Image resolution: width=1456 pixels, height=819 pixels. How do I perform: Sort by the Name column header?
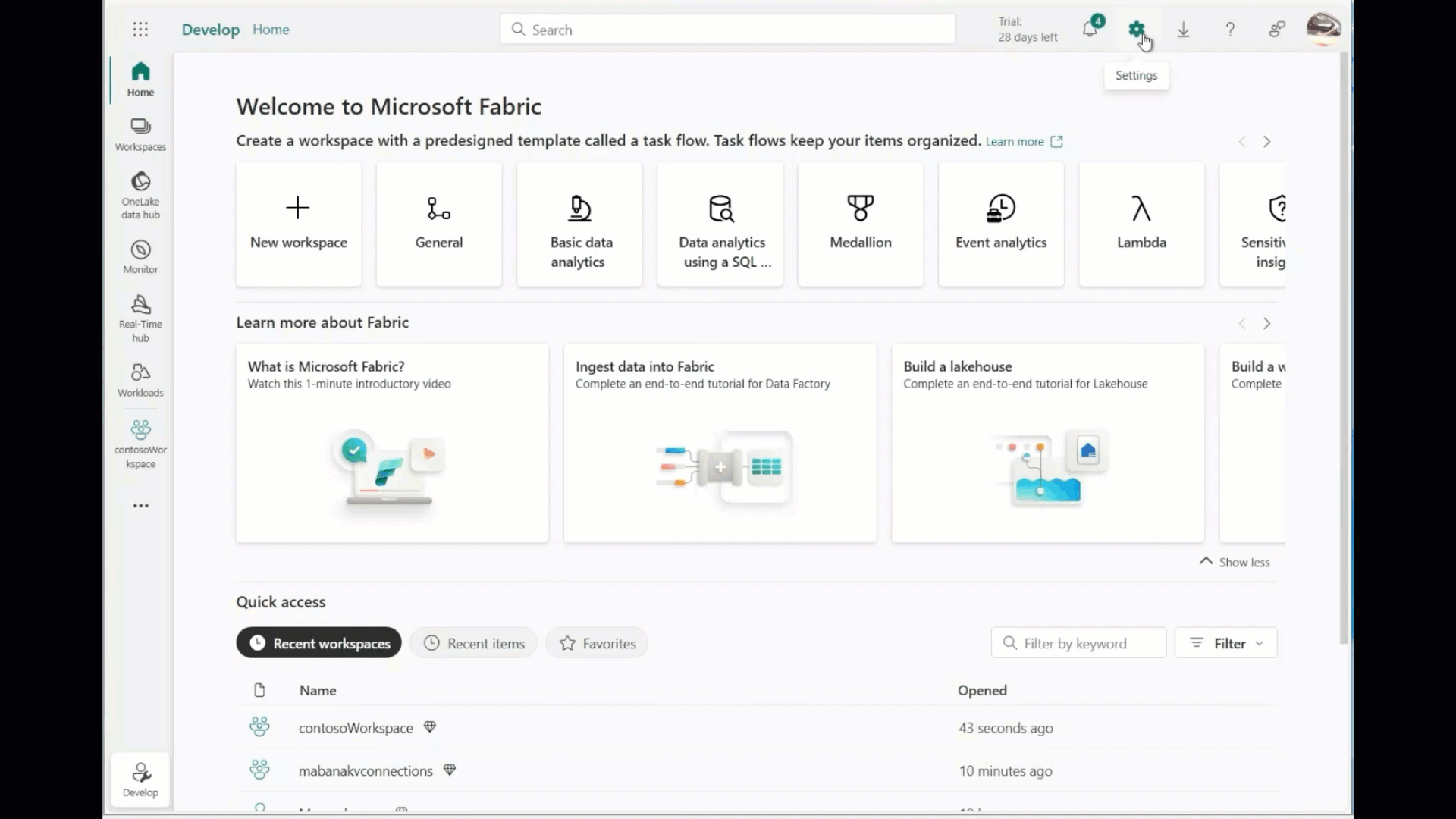pos(318,690)
